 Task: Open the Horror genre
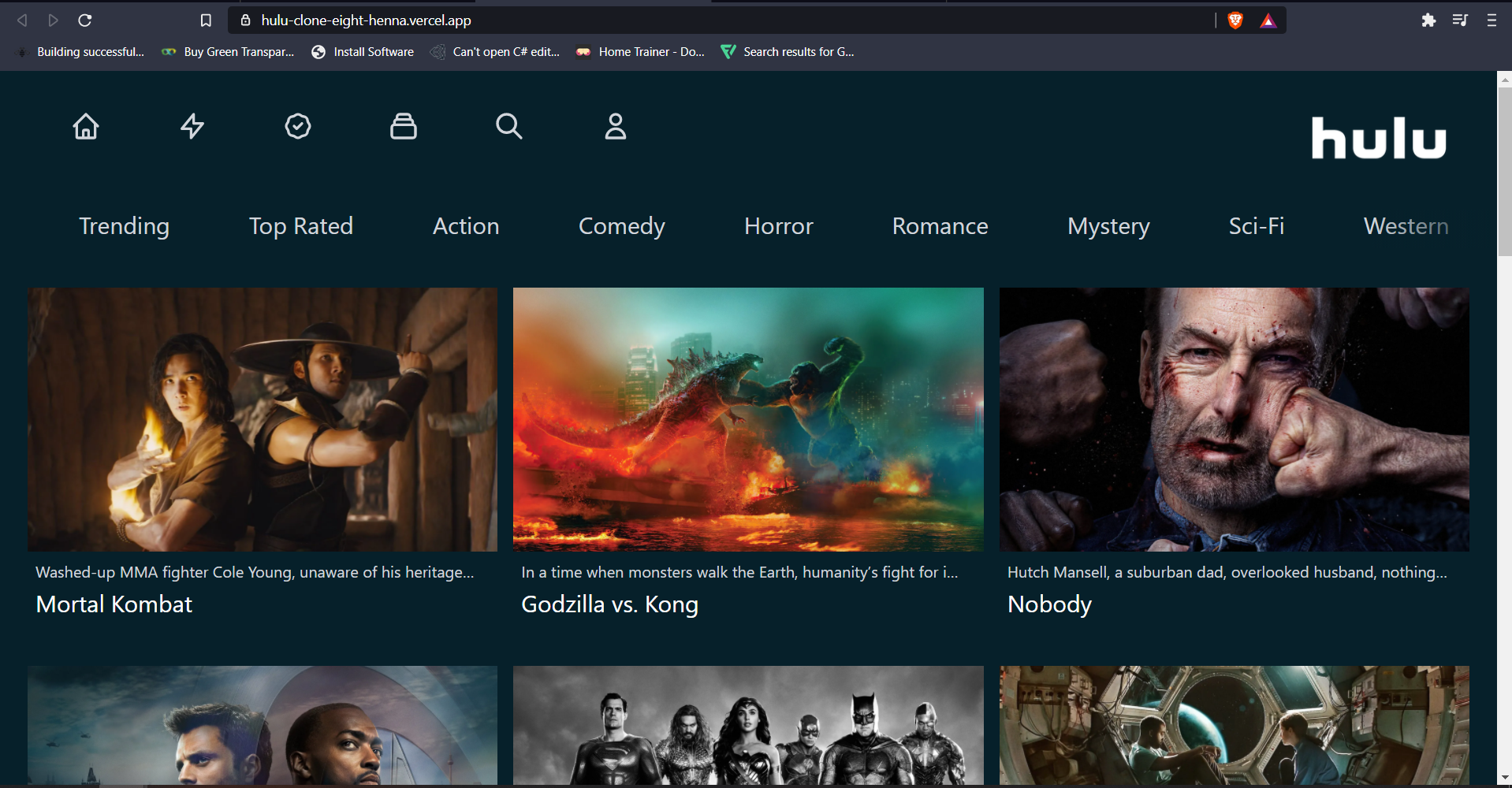tap(779, 226)
